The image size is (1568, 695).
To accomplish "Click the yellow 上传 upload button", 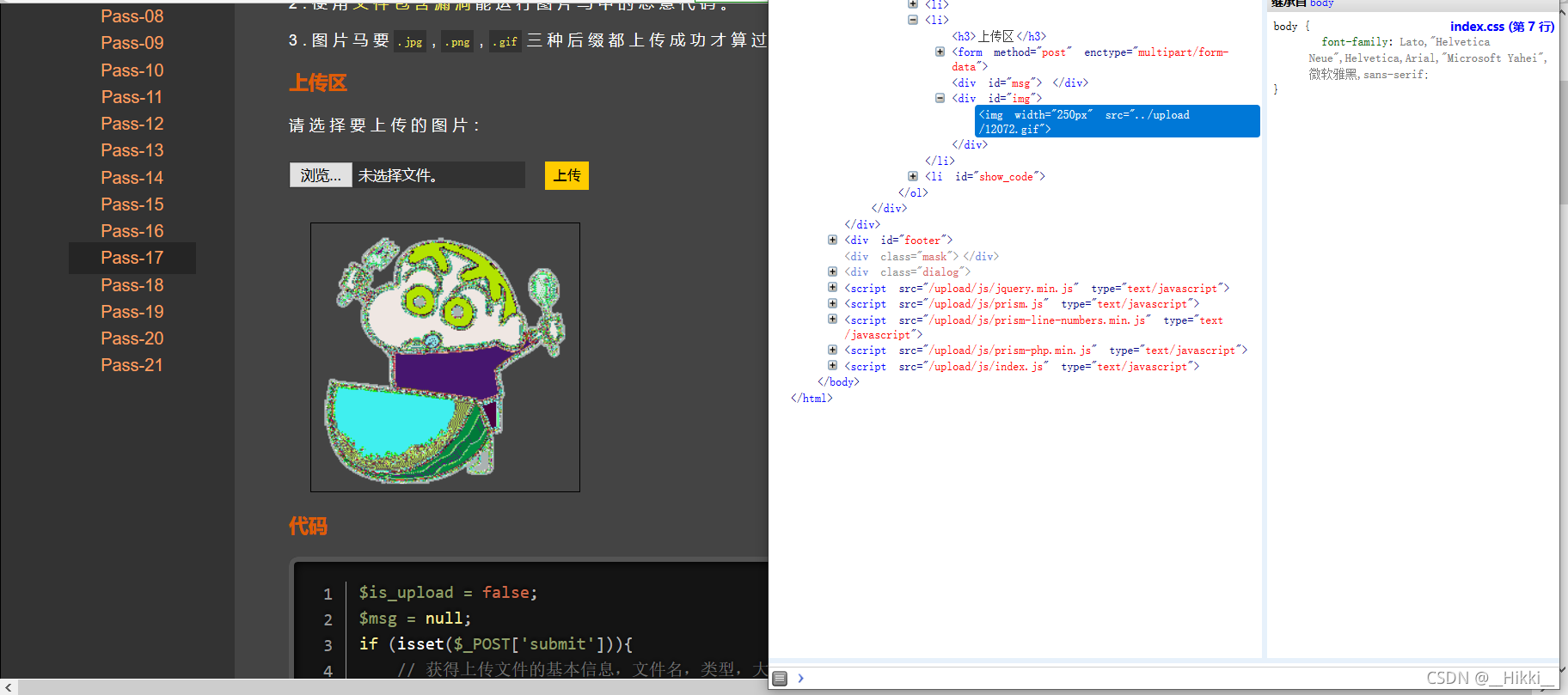I will 567,175.
